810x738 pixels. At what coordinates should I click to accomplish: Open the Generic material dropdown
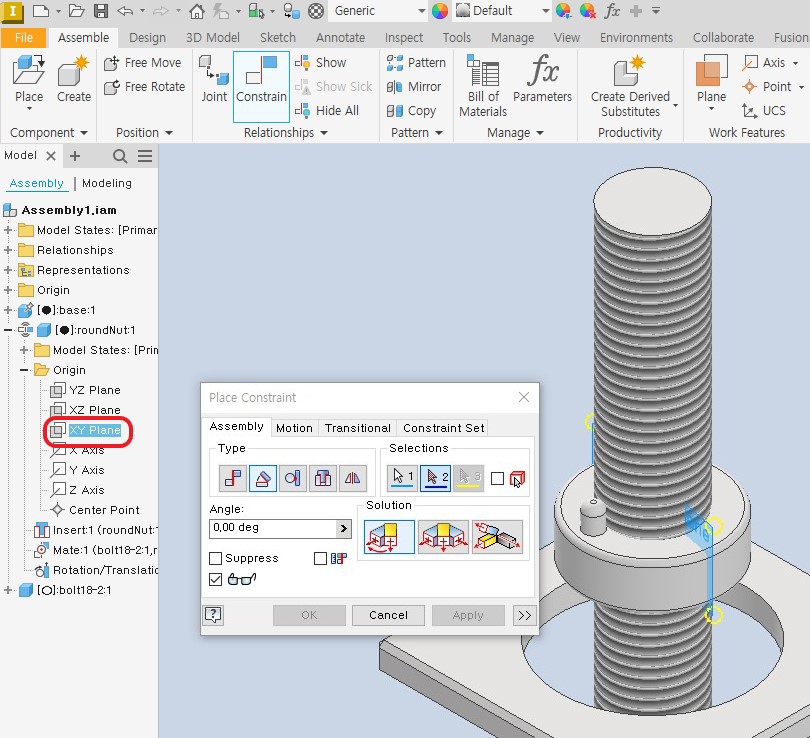[422, 11]
